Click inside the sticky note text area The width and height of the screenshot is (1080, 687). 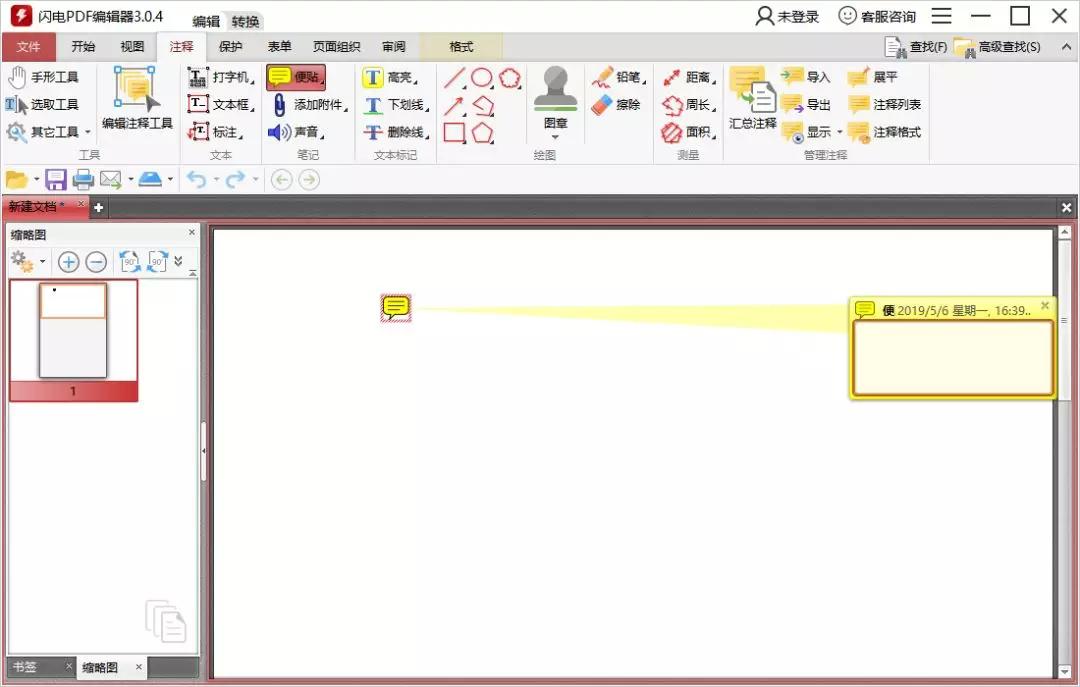click(953, 358)
